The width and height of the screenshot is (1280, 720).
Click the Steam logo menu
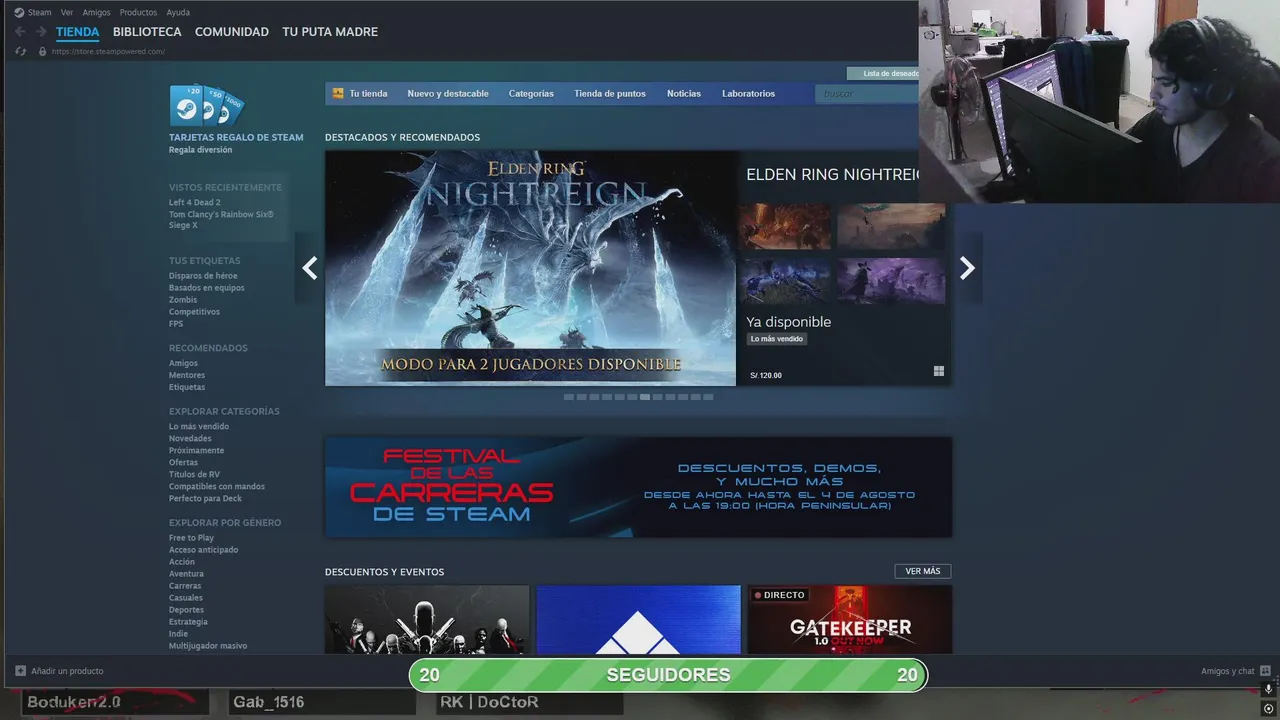click(32, 12)
